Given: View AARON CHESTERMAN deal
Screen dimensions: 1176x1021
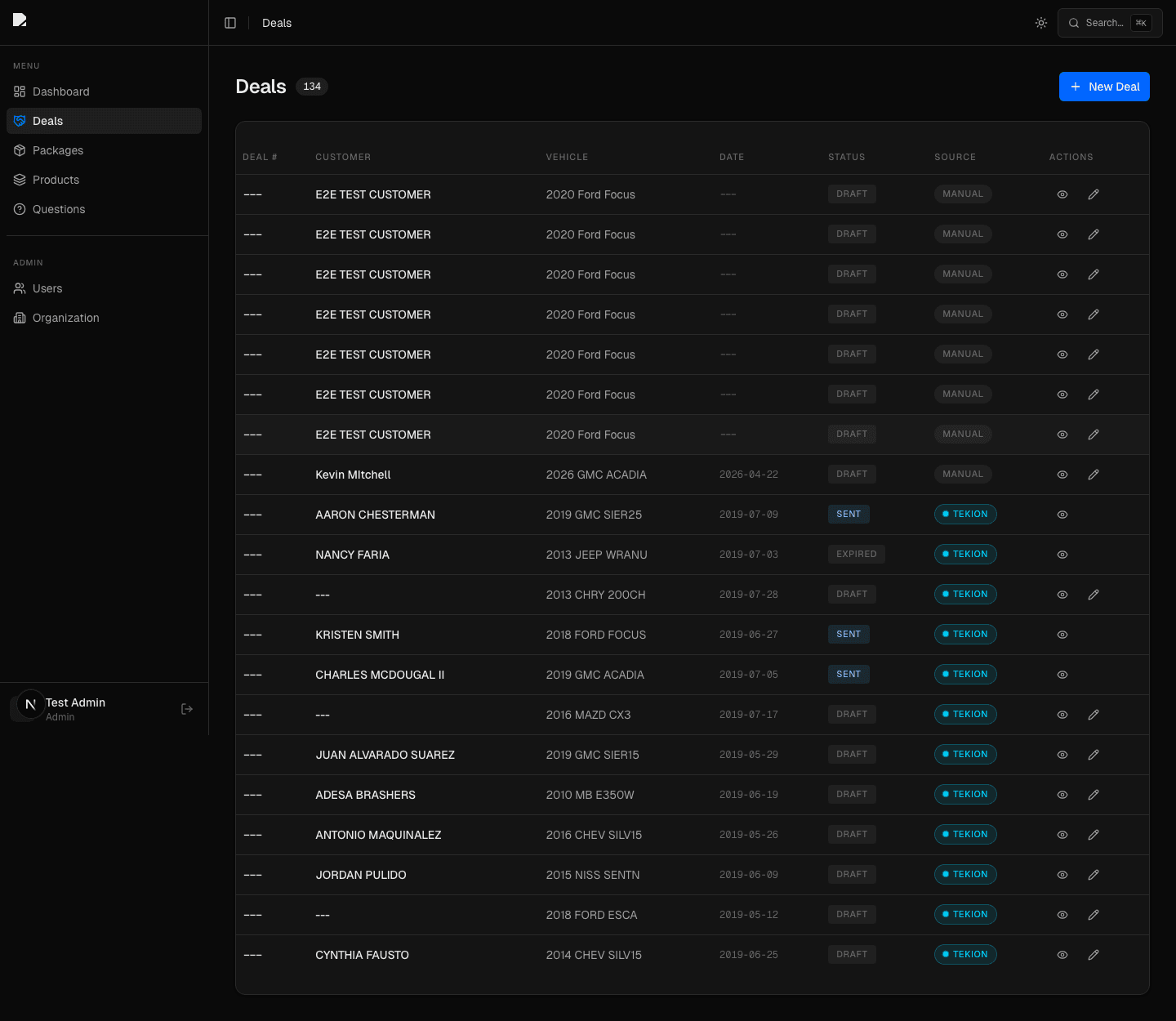Looking at the screenshot, I should [x=1062, y=515].
